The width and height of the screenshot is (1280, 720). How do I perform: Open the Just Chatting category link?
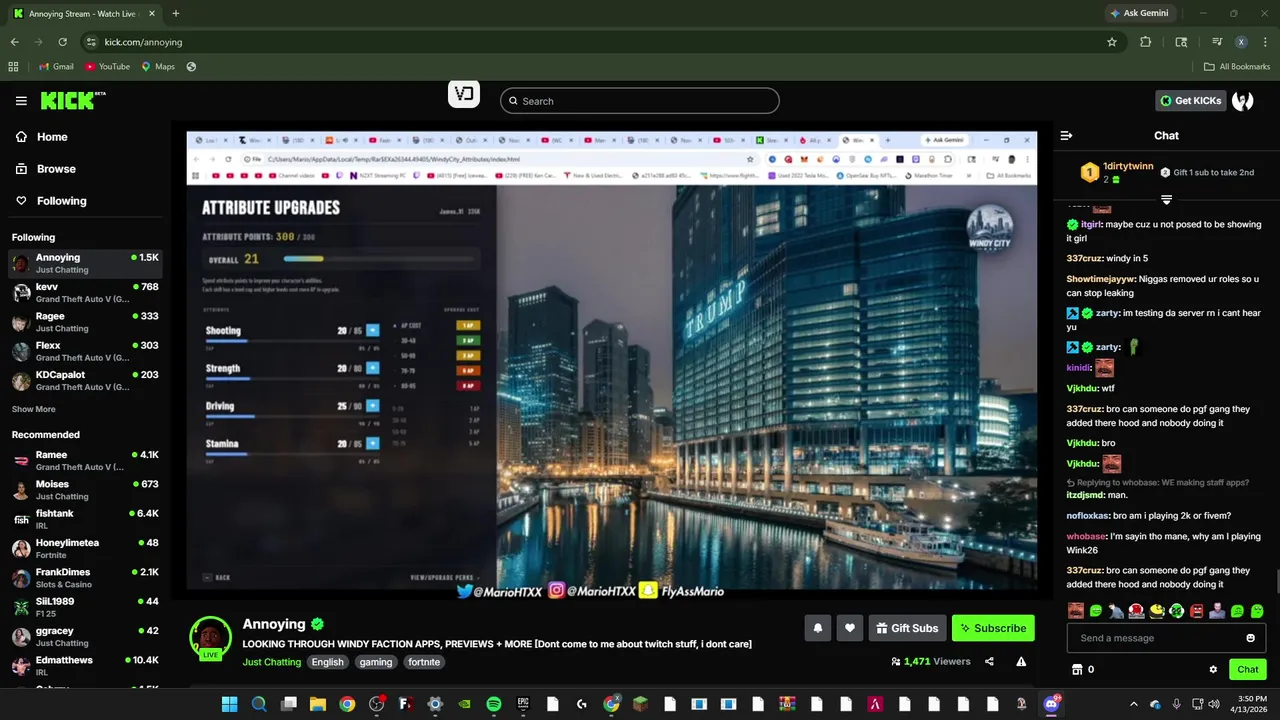(x=271, y=662)
